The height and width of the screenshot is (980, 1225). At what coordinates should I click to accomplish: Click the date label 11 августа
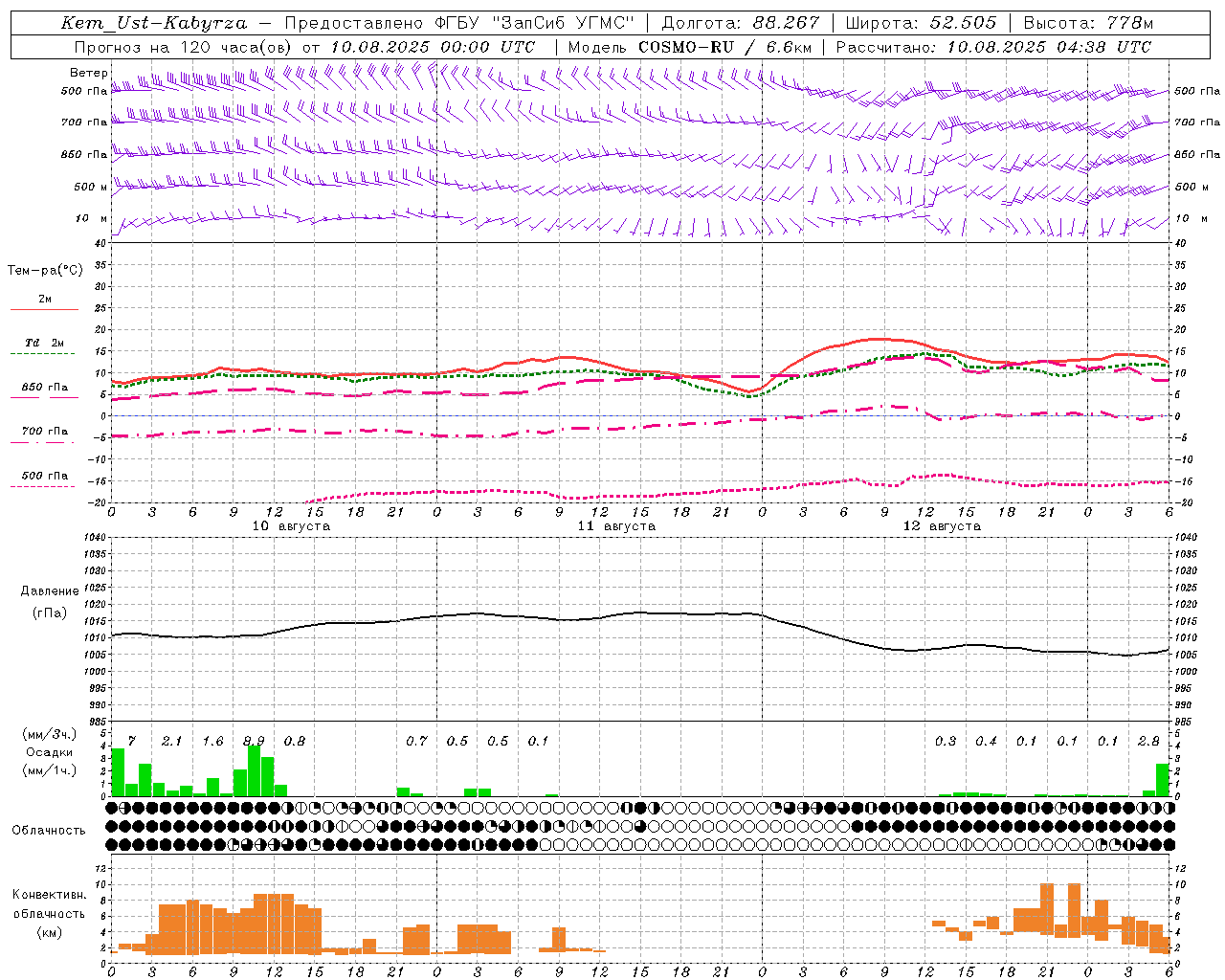point(616,526)
